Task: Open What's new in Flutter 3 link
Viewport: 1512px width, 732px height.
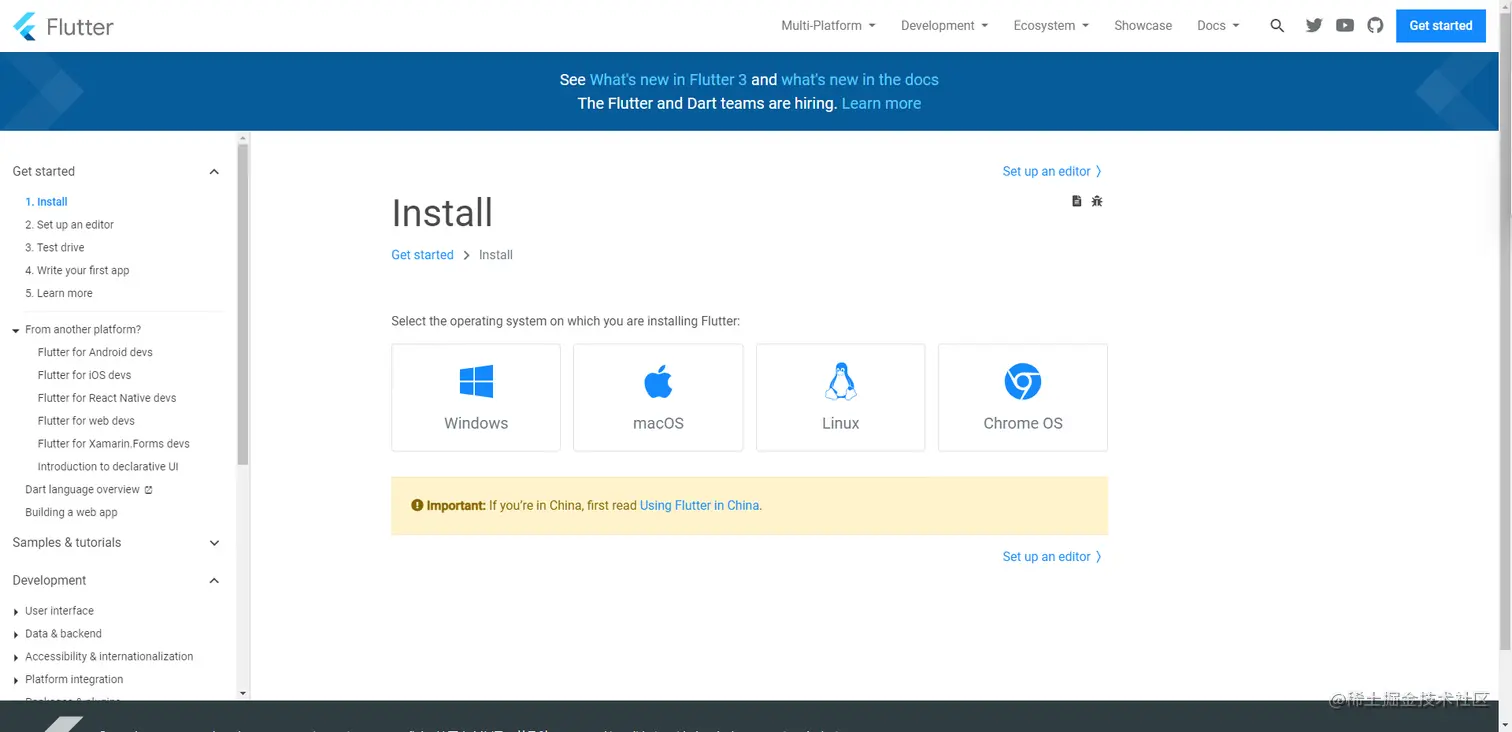Action: [668, 80]
